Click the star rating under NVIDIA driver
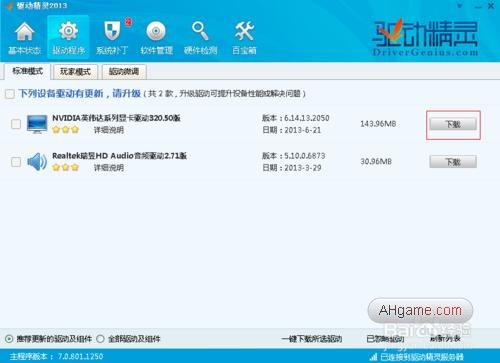This screenshot has width=500, height=363. pyautogui.click(x=65, y=130)
